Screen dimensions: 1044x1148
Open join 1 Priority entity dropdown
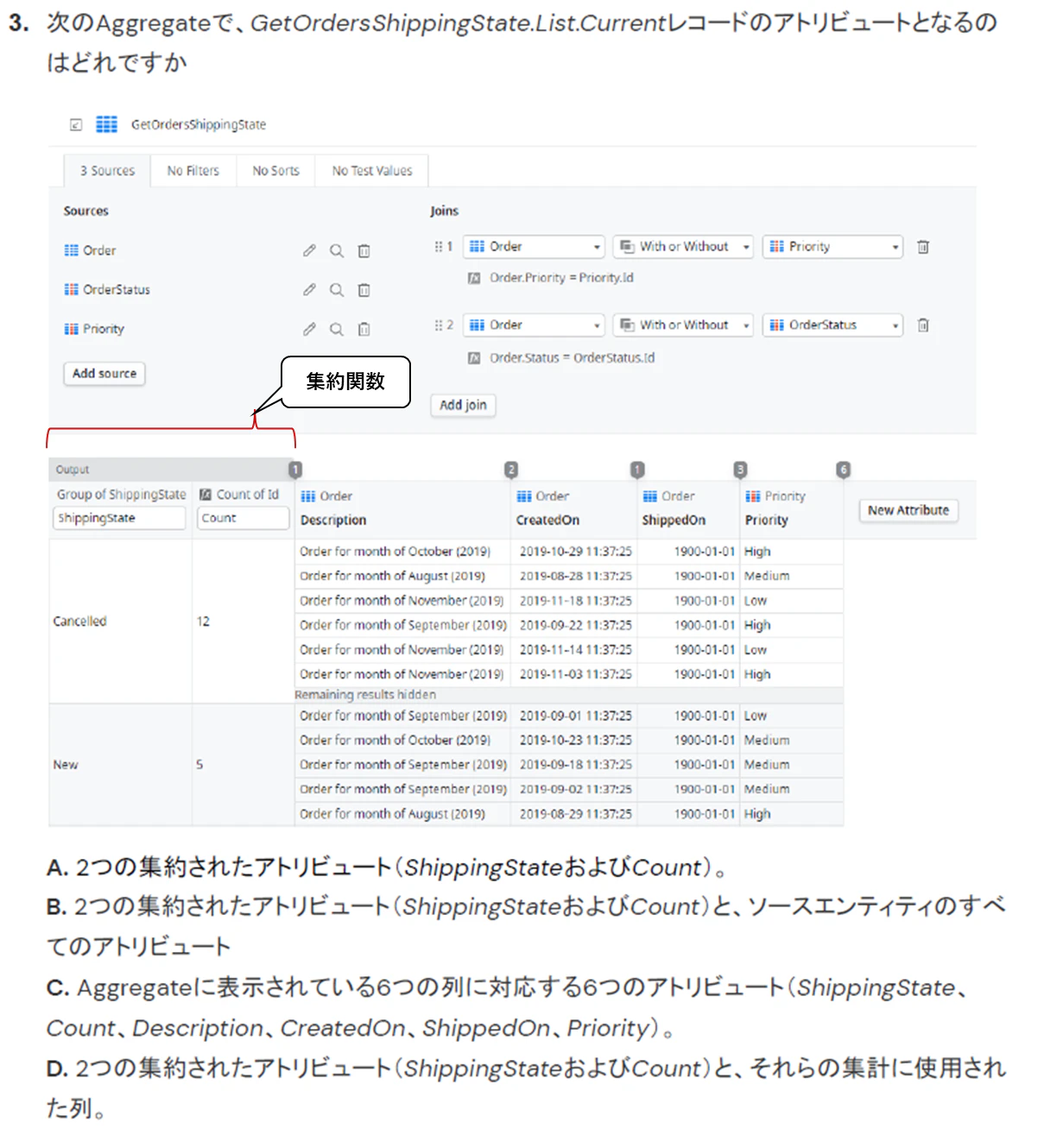point(832,247)
